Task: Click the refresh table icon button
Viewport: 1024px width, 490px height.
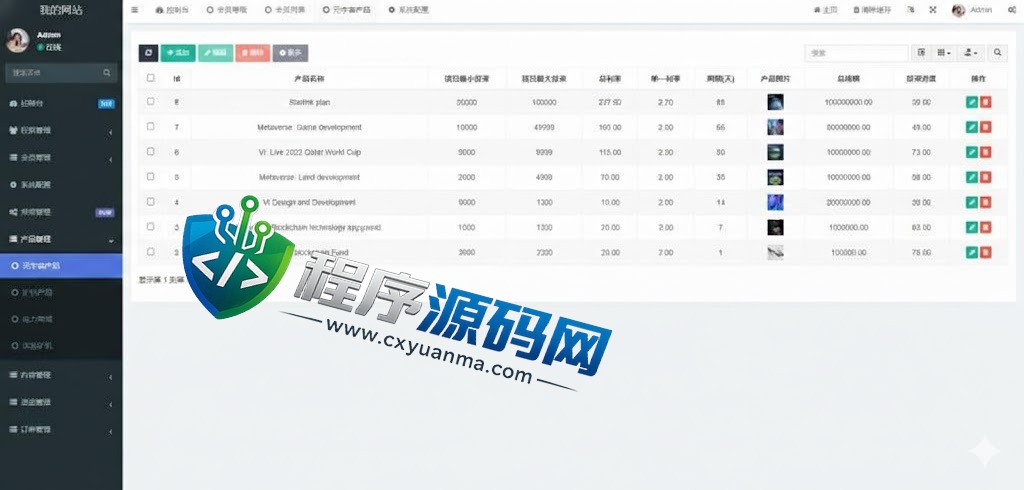Action: coord(148,54)
